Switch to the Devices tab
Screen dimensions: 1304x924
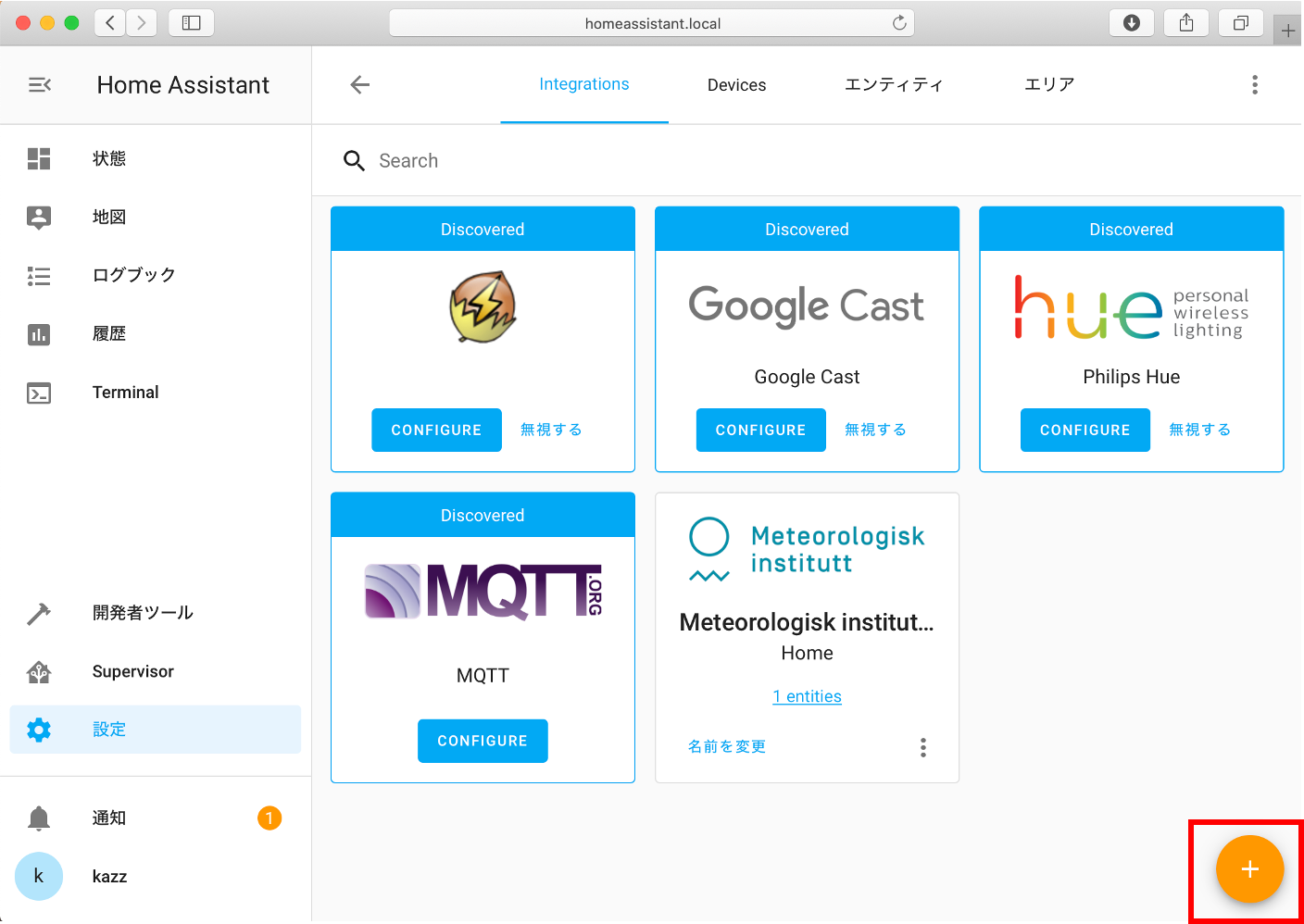coord(736,85)
